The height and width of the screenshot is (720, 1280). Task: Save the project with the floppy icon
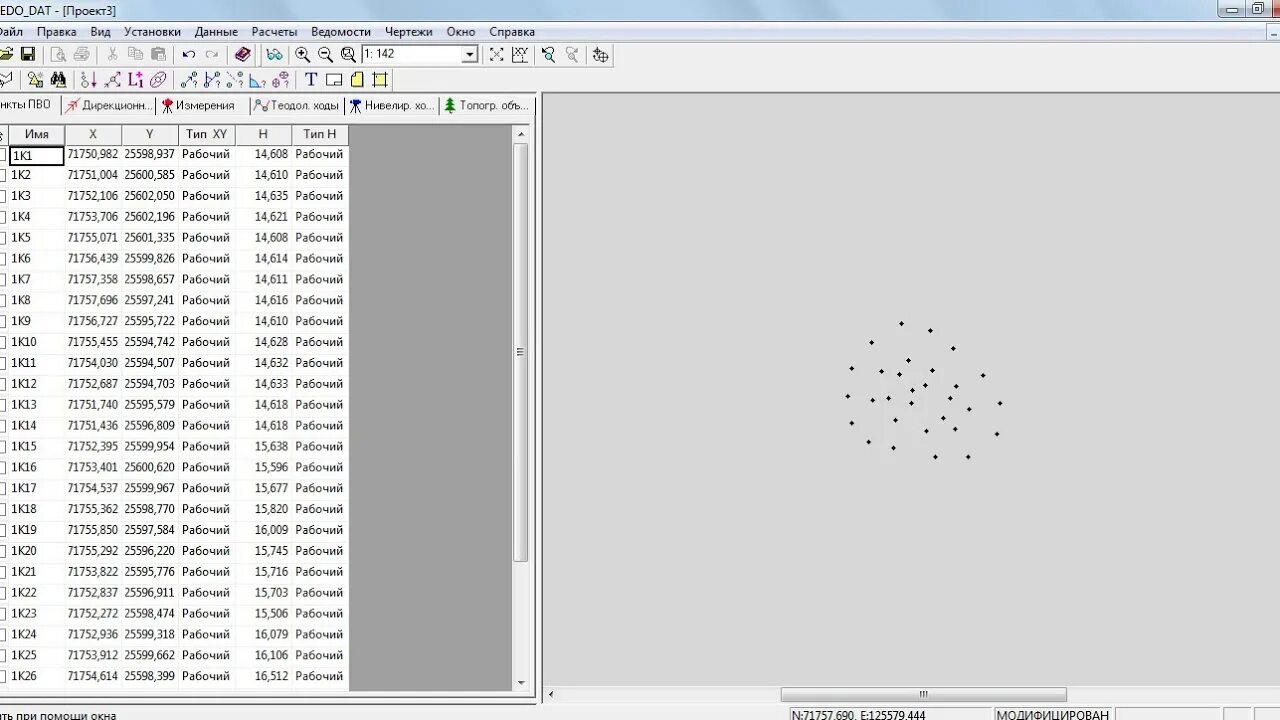tap(28, 54)
